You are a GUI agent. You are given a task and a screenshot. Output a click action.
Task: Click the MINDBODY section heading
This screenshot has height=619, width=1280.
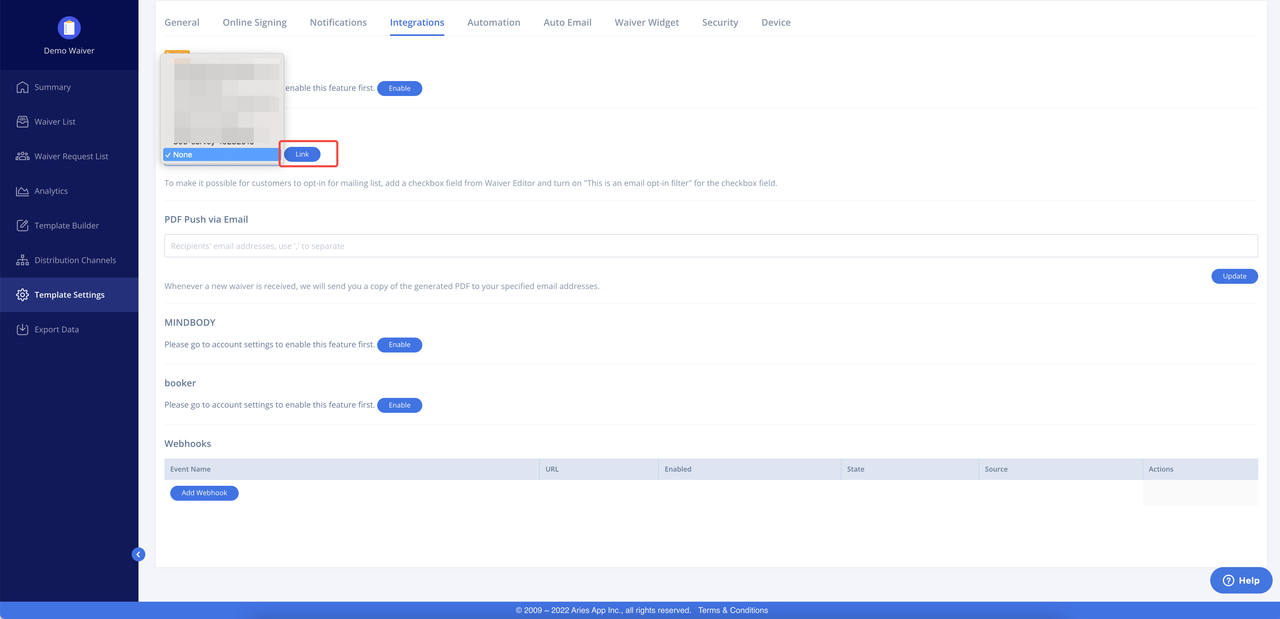[x=190, y=323]
